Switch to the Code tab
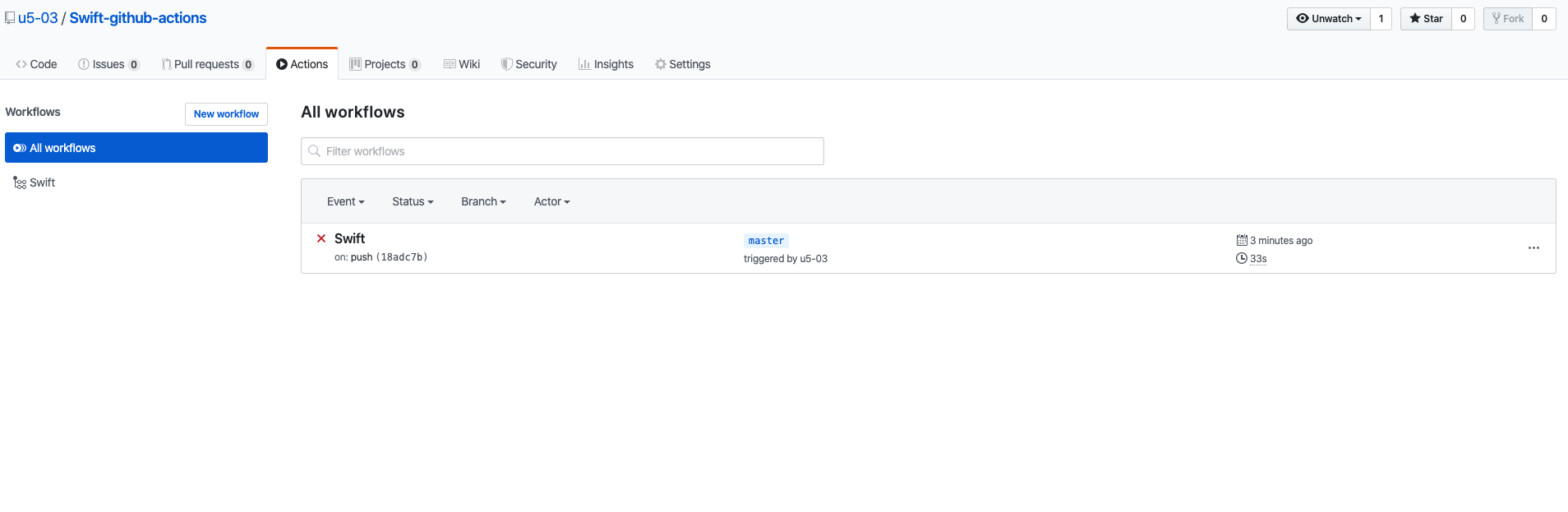The width and height of the screenshot is (1568, 512). click(36, 64)
